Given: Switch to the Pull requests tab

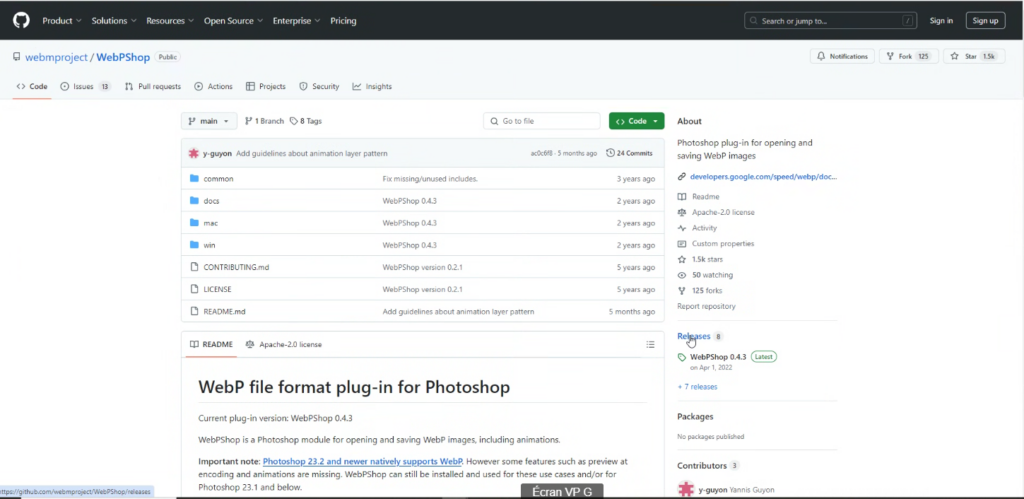Looking at the screenshot, I should tap(153, 87).
